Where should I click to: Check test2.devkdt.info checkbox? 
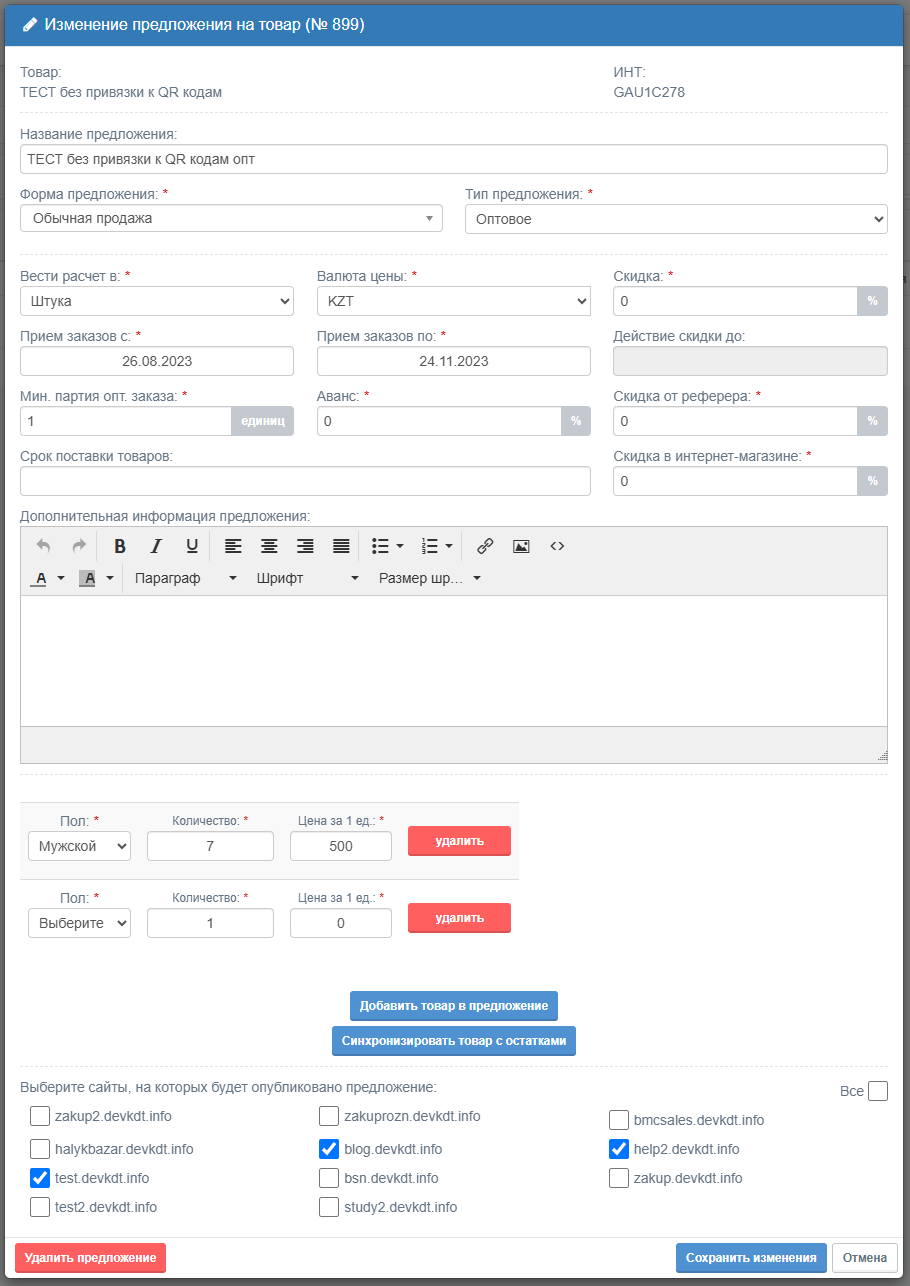tap(40, 1207)
